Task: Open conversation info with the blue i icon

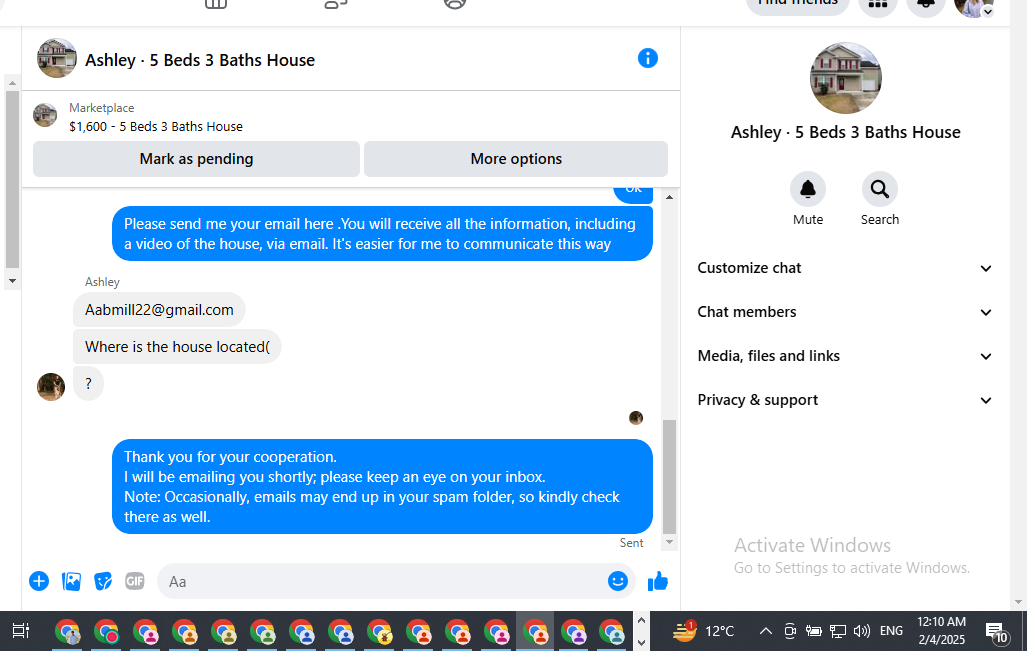Action: [647, 58]
